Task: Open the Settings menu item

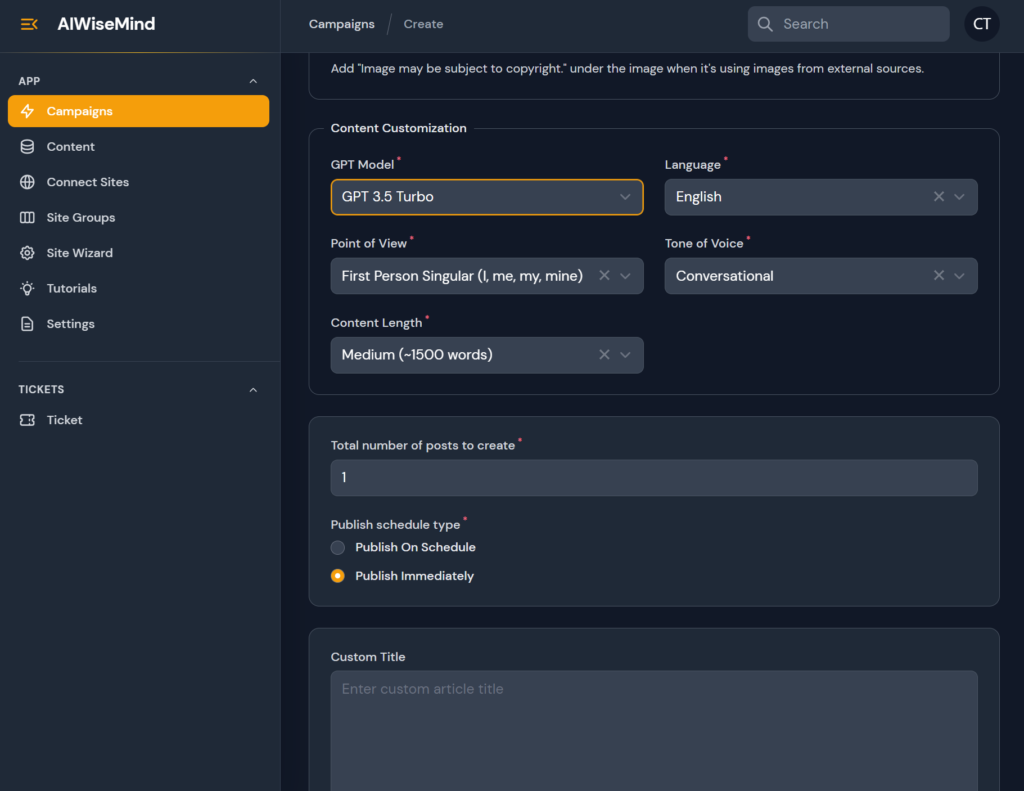Action: tap(70, 324)
